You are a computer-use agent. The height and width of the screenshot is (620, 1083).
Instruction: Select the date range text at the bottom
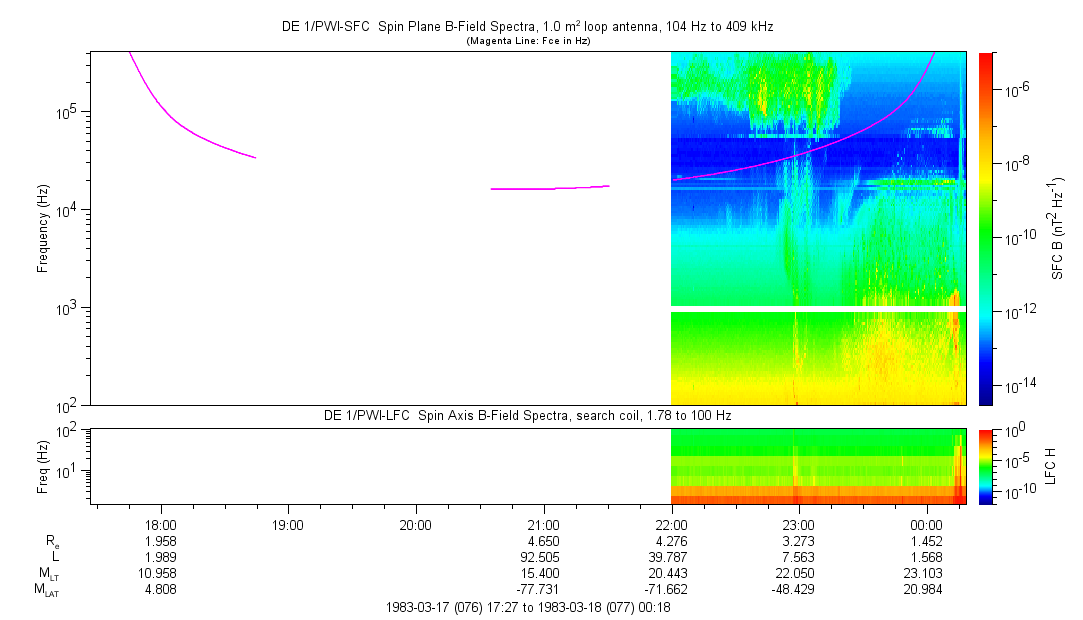coord(527,607)
